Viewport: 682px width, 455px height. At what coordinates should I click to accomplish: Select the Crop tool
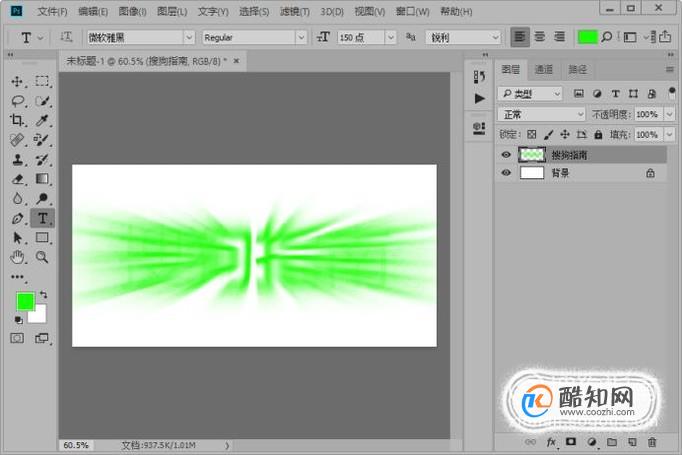pyautogui.click(x=17, y=120)
